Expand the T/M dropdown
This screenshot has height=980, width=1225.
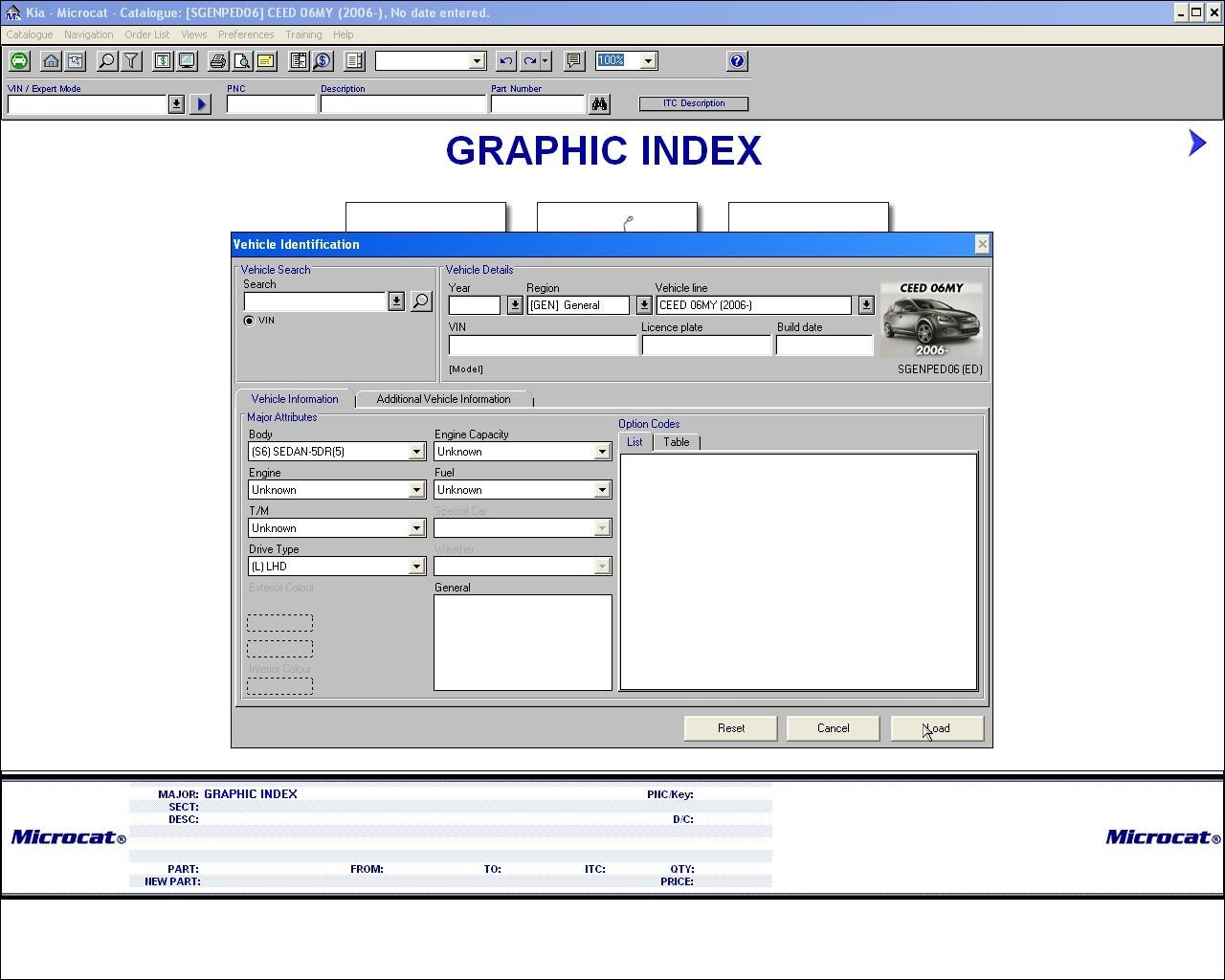click(416, 528)
